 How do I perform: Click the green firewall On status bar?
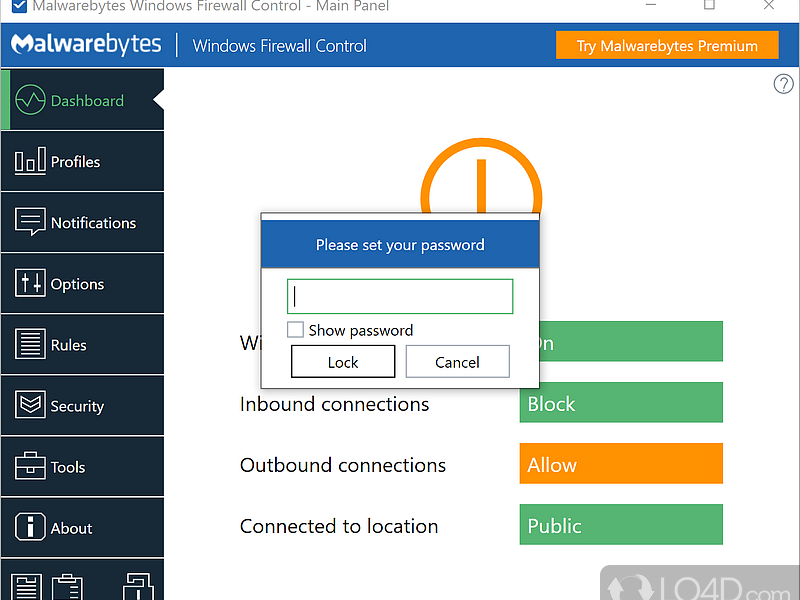click(631, 341)
